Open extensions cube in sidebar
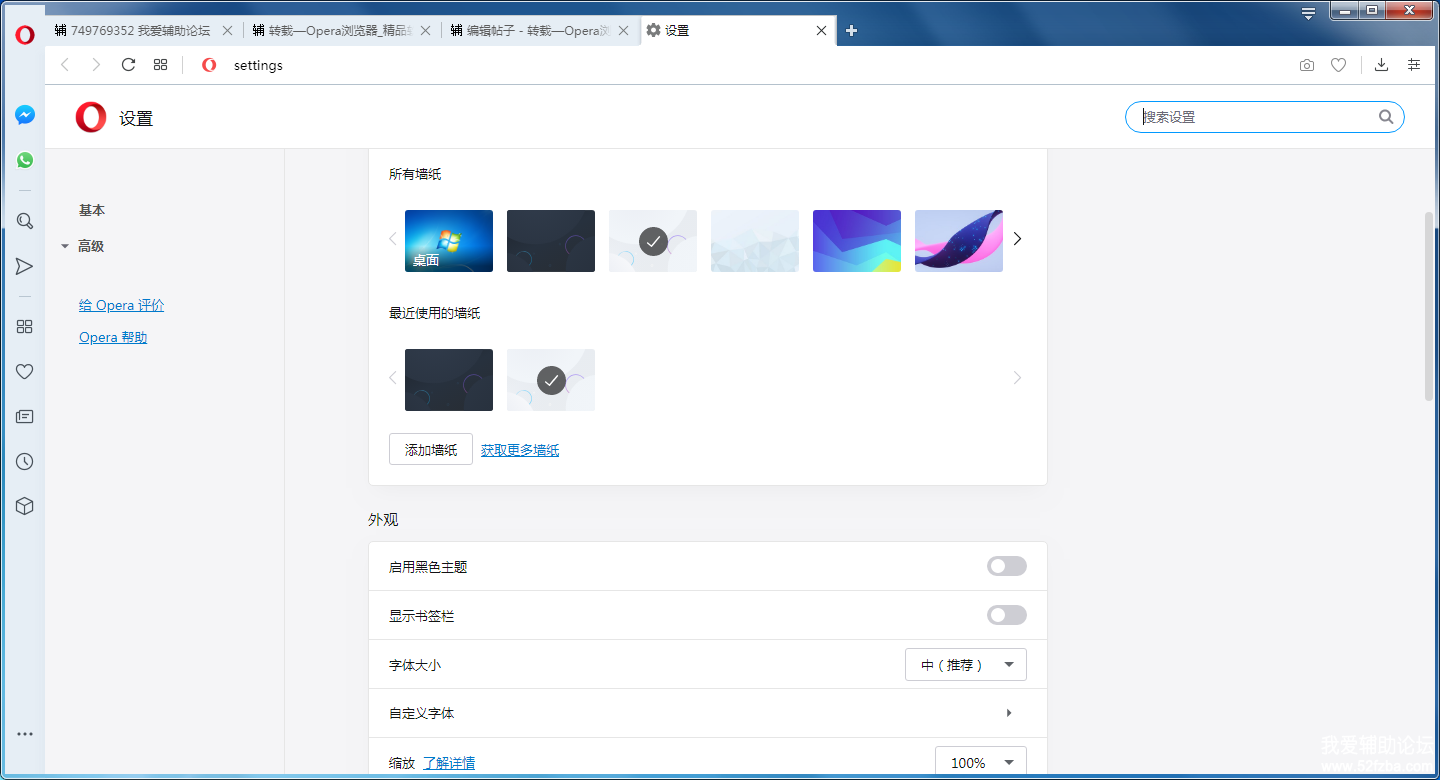The image size is (1440, 780). coord(25,506)
